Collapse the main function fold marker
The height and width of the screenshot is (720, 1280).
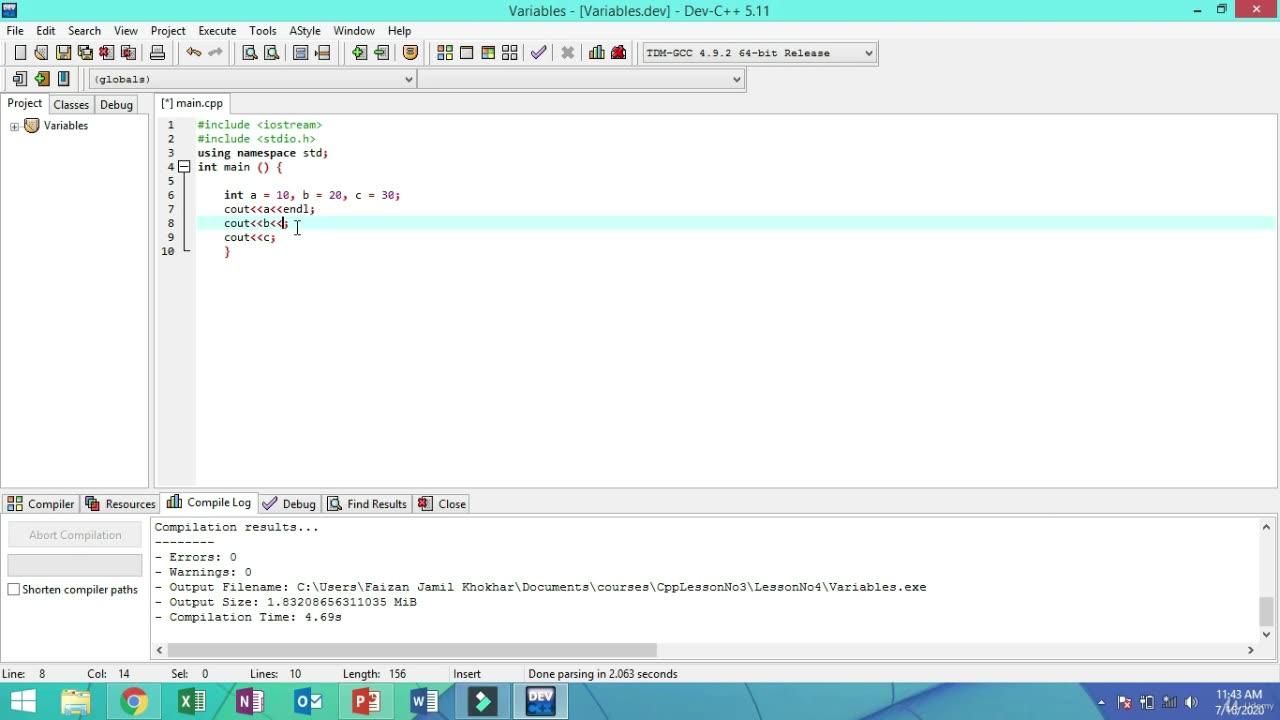[184, 167]
